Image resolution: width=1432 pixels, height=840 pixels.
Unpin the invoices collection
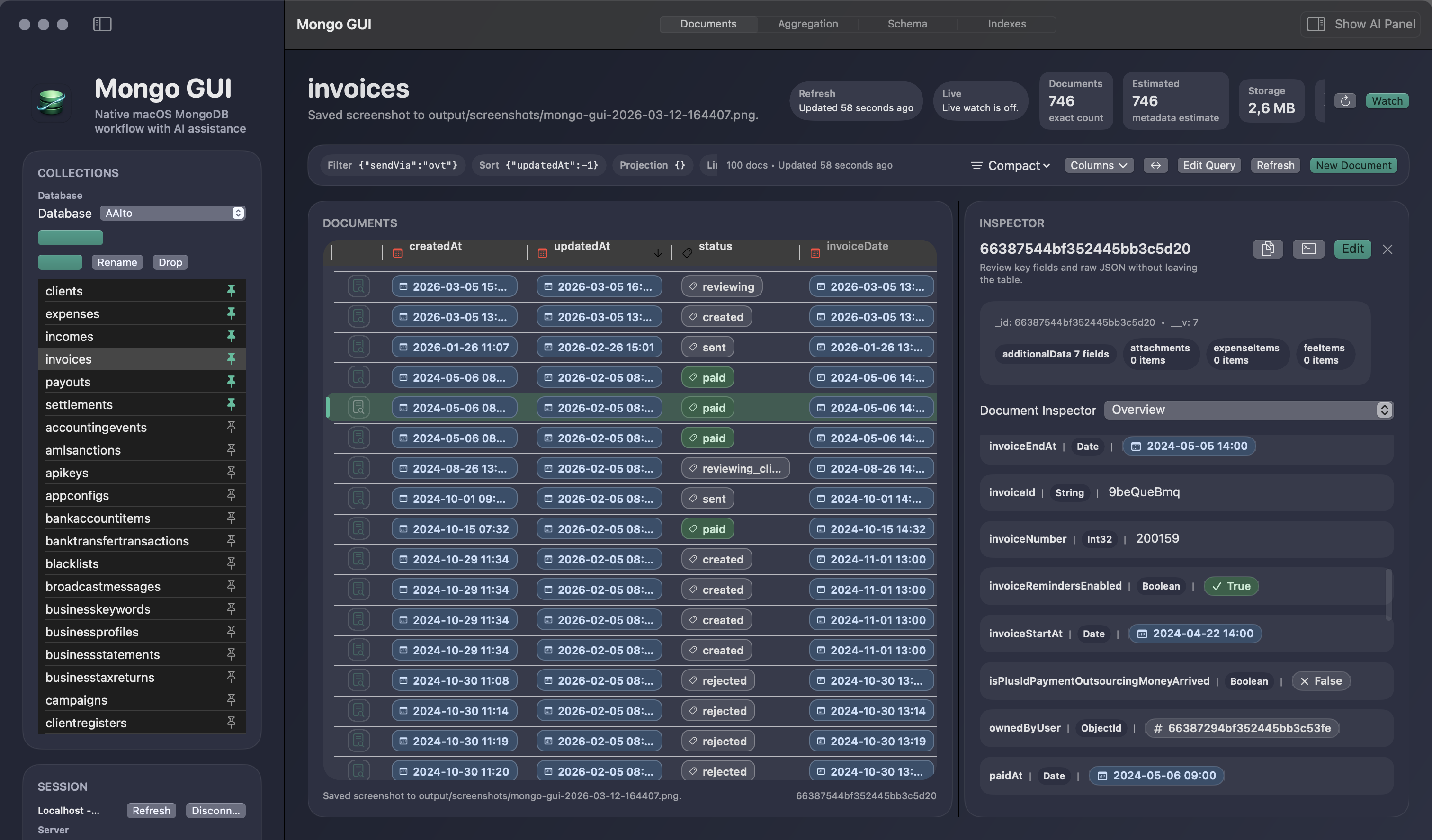[231, 359]
